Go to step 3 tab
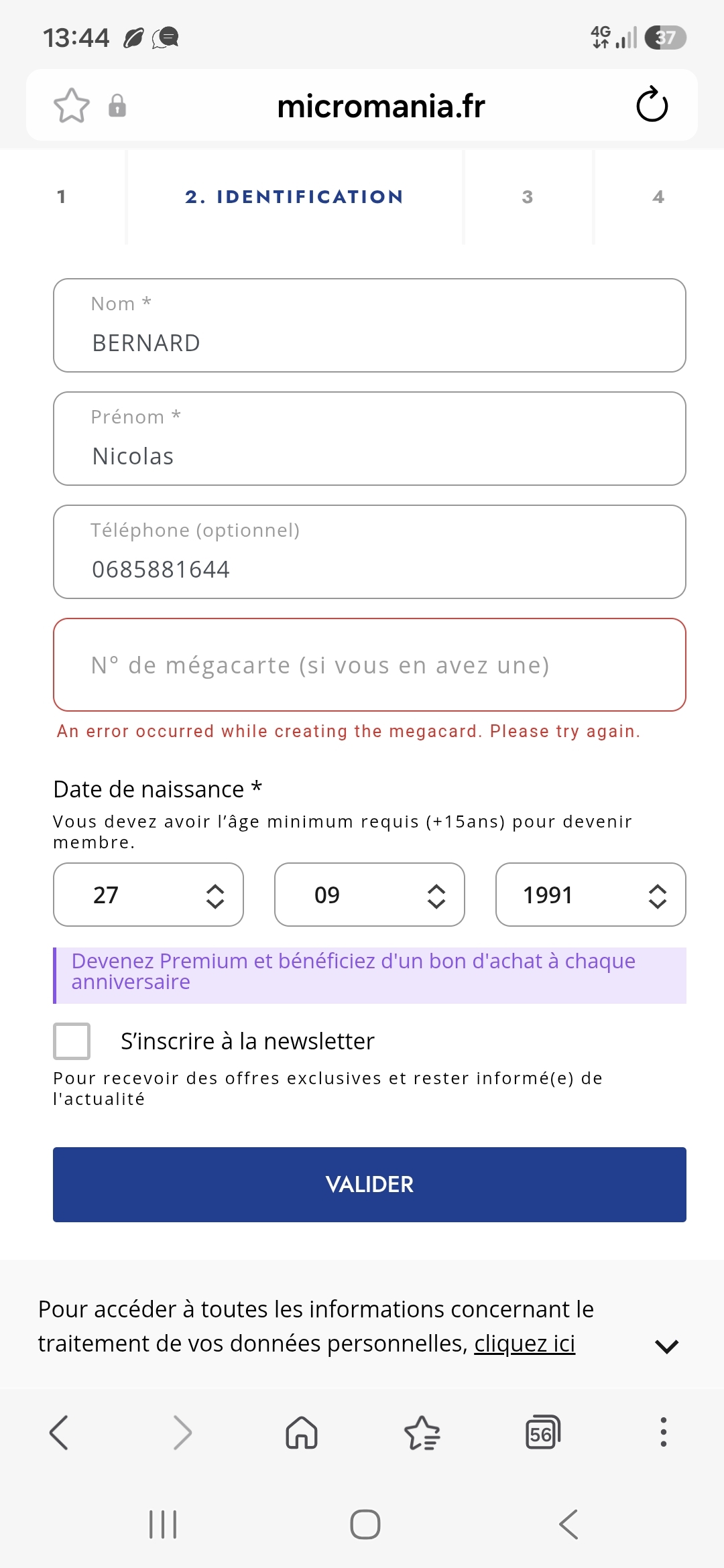 (528, 197)
